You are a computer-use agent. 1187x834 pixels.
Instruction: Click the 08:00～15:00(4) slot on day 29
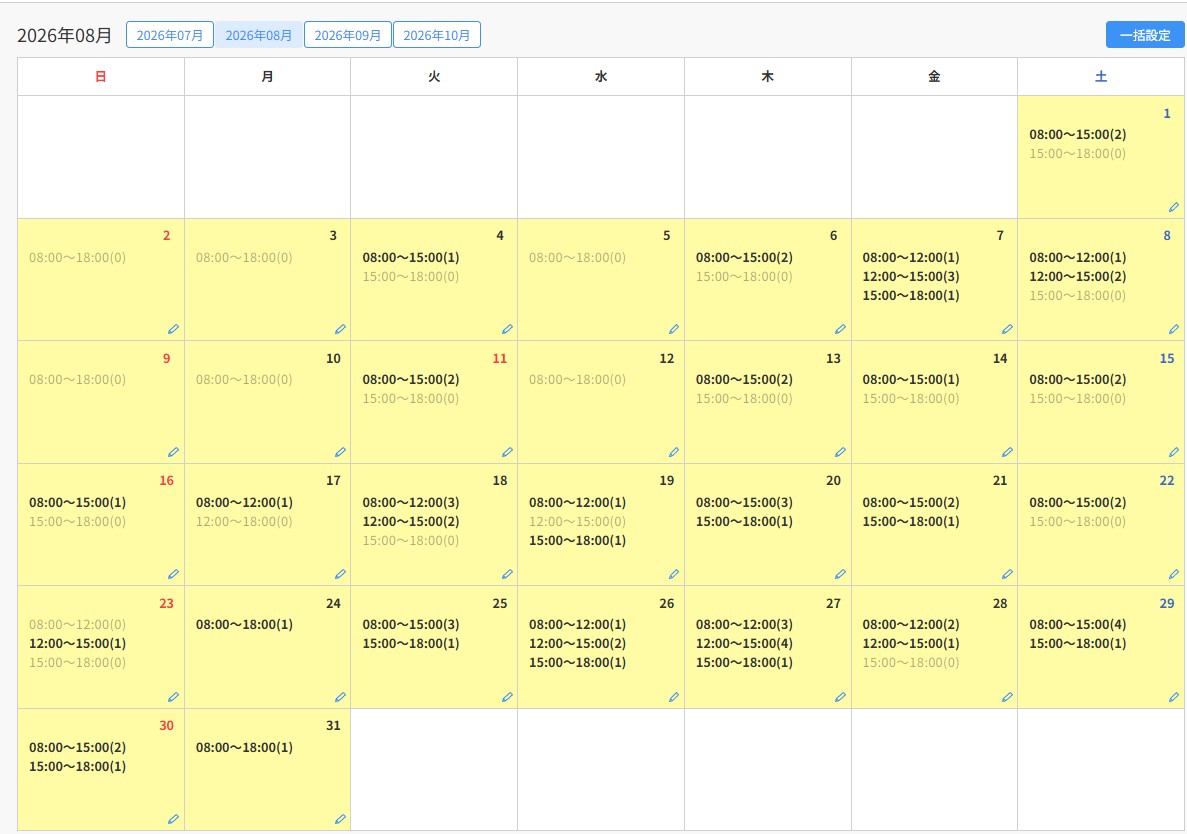pos(1077,624)
